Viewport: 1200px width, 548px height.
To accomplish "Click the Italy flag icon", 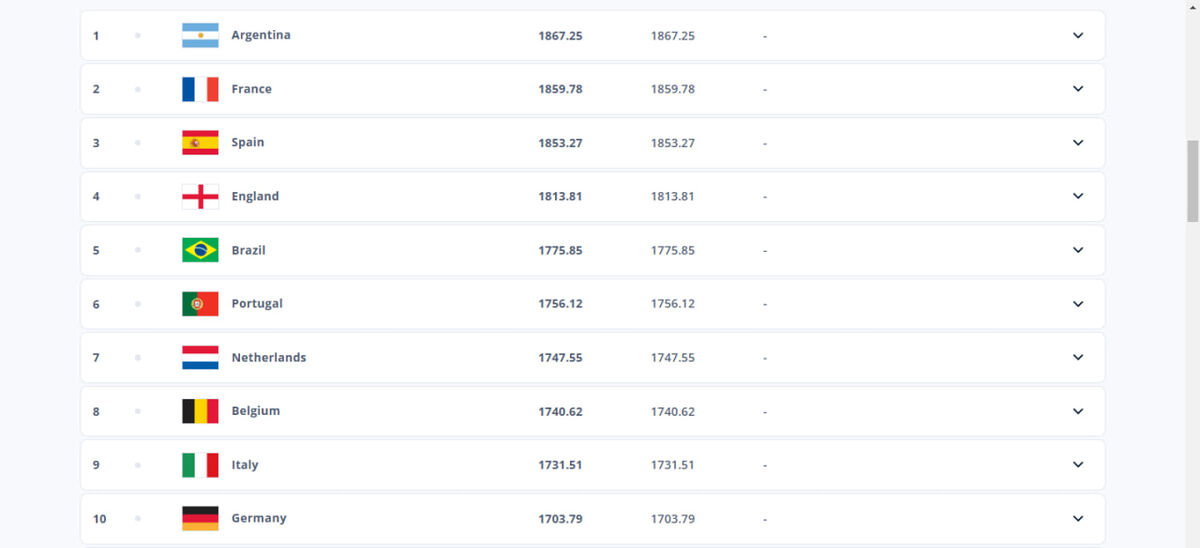I will (200, 464).
